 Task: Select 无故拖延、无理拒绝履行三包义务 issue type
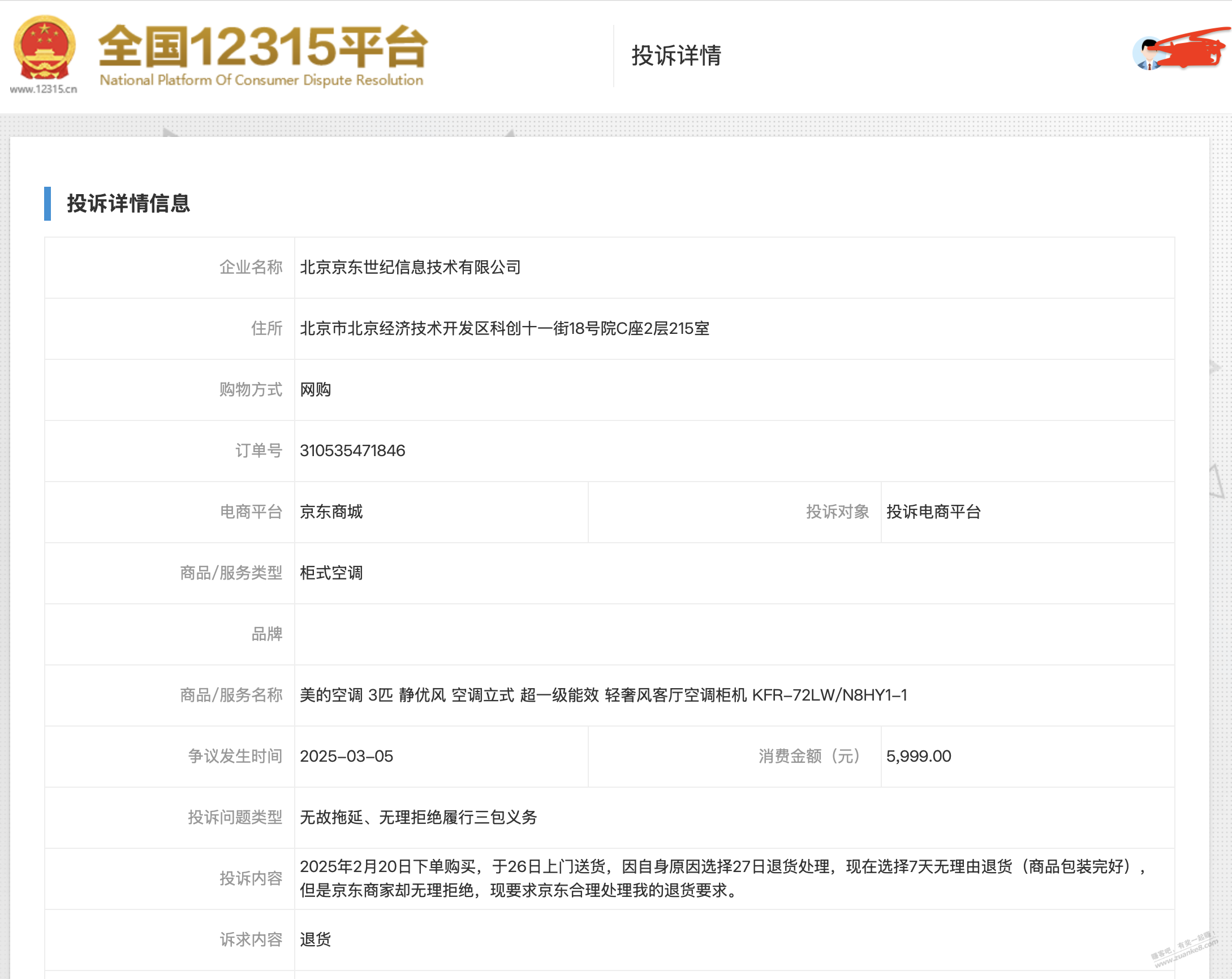[x=418, y=818]
